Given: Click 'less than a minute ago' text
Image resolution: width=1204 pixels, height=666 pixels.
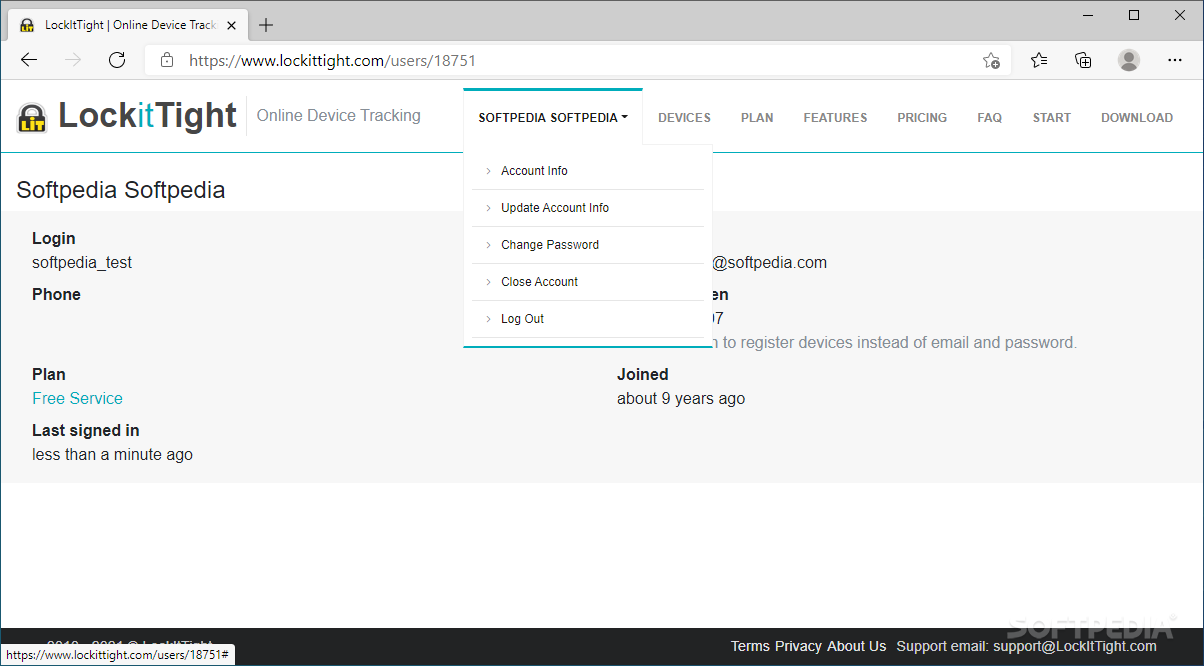Looking at the screenshot, I should click(112, 455).
